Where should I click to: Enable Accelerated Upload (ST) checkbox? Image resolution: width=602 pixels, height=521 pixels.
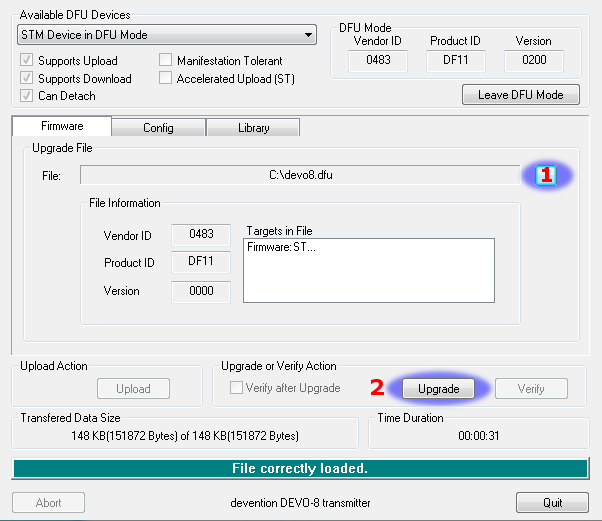[166, 79]
